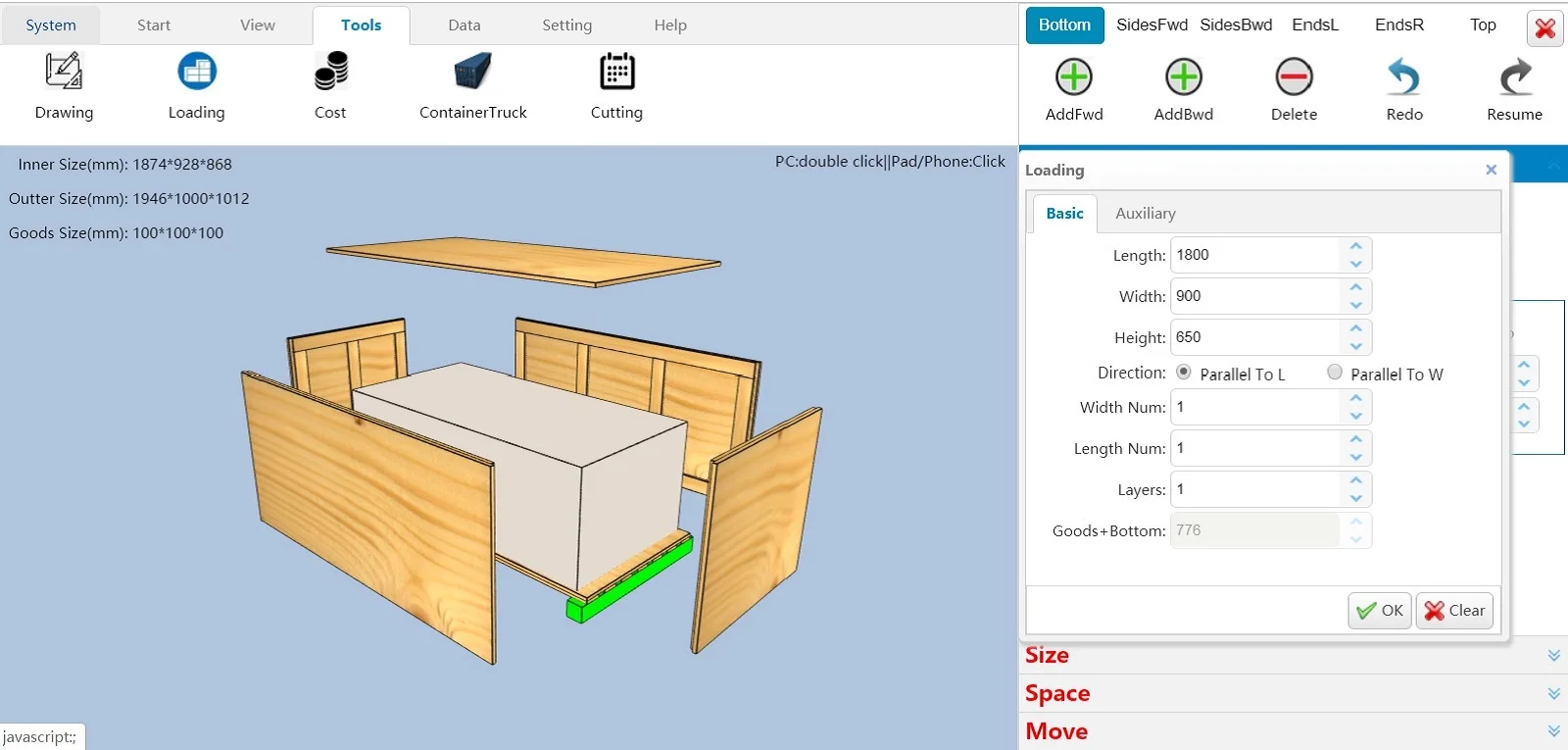Decrease Layers count with down arrow
1568x750 pixels.
point(1355,498)
